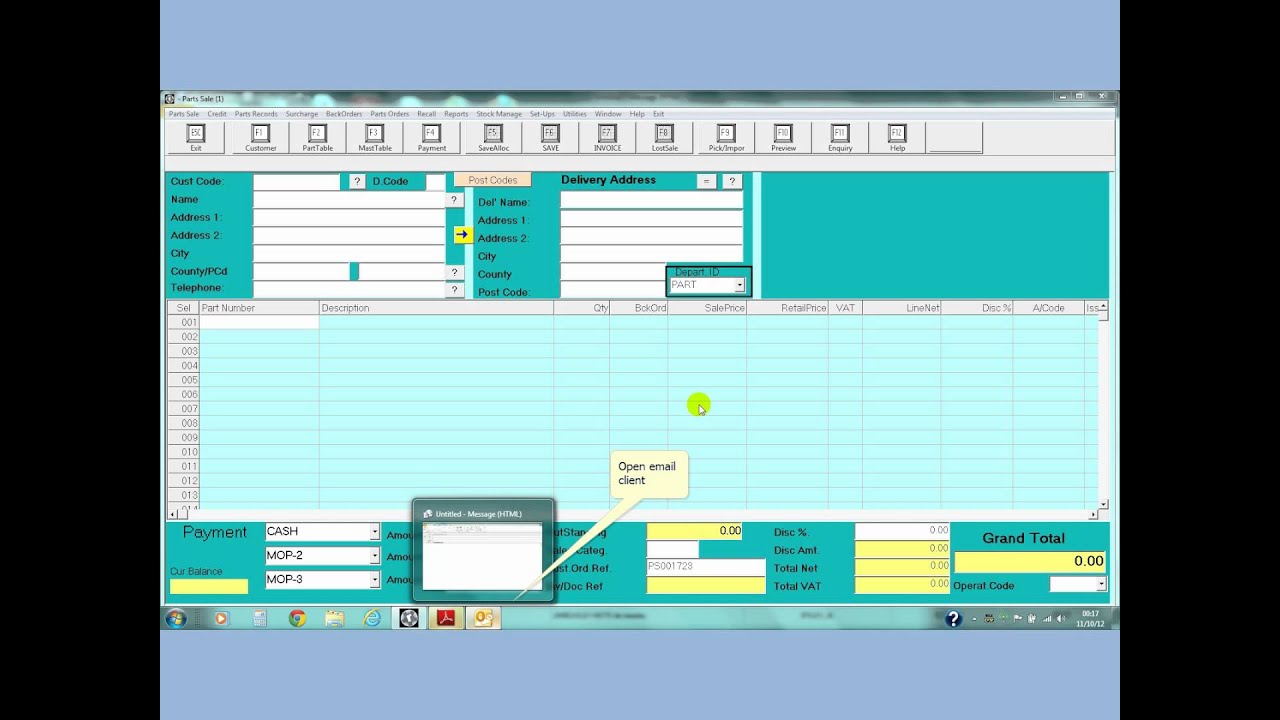Expand the Depart. ID PART dropdown

(740, 285)
